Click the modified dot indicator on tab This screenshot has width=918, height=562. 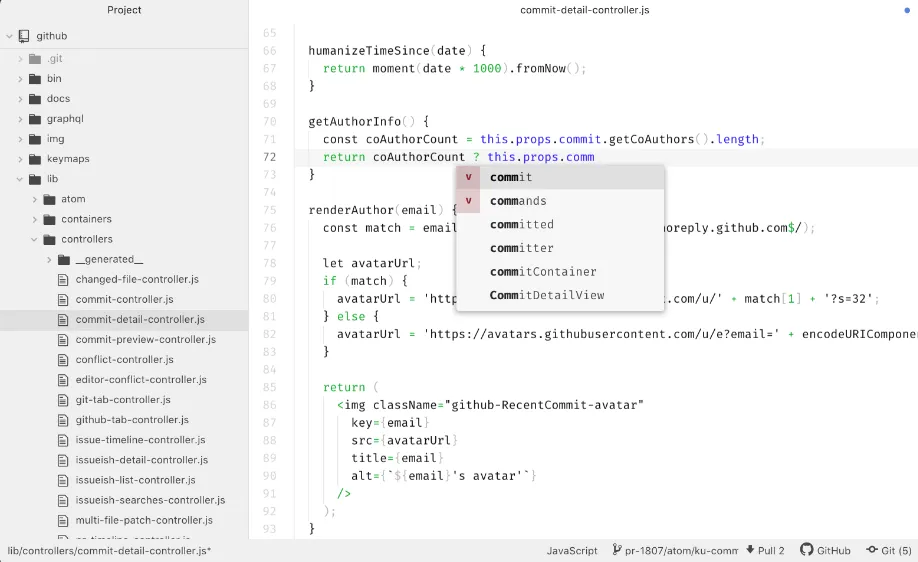(x=907, y=11)
